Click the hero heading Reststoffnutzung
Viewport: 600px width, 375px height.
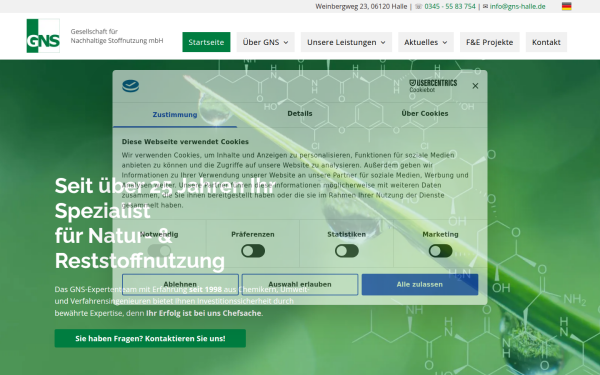pyautogui.click(x=140, y=261)
